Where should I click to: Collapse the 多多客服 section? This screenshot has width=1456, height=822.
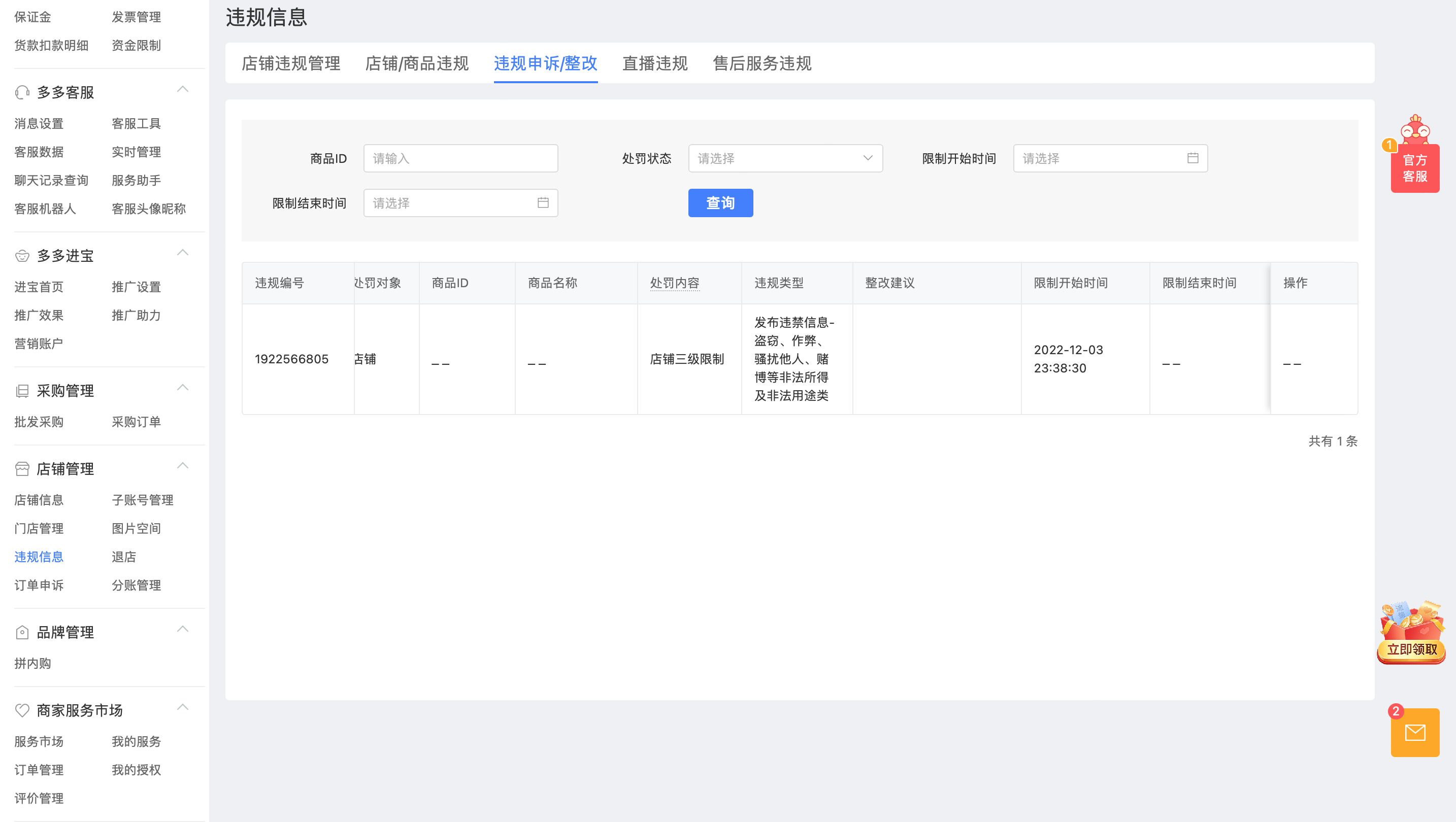183,90
